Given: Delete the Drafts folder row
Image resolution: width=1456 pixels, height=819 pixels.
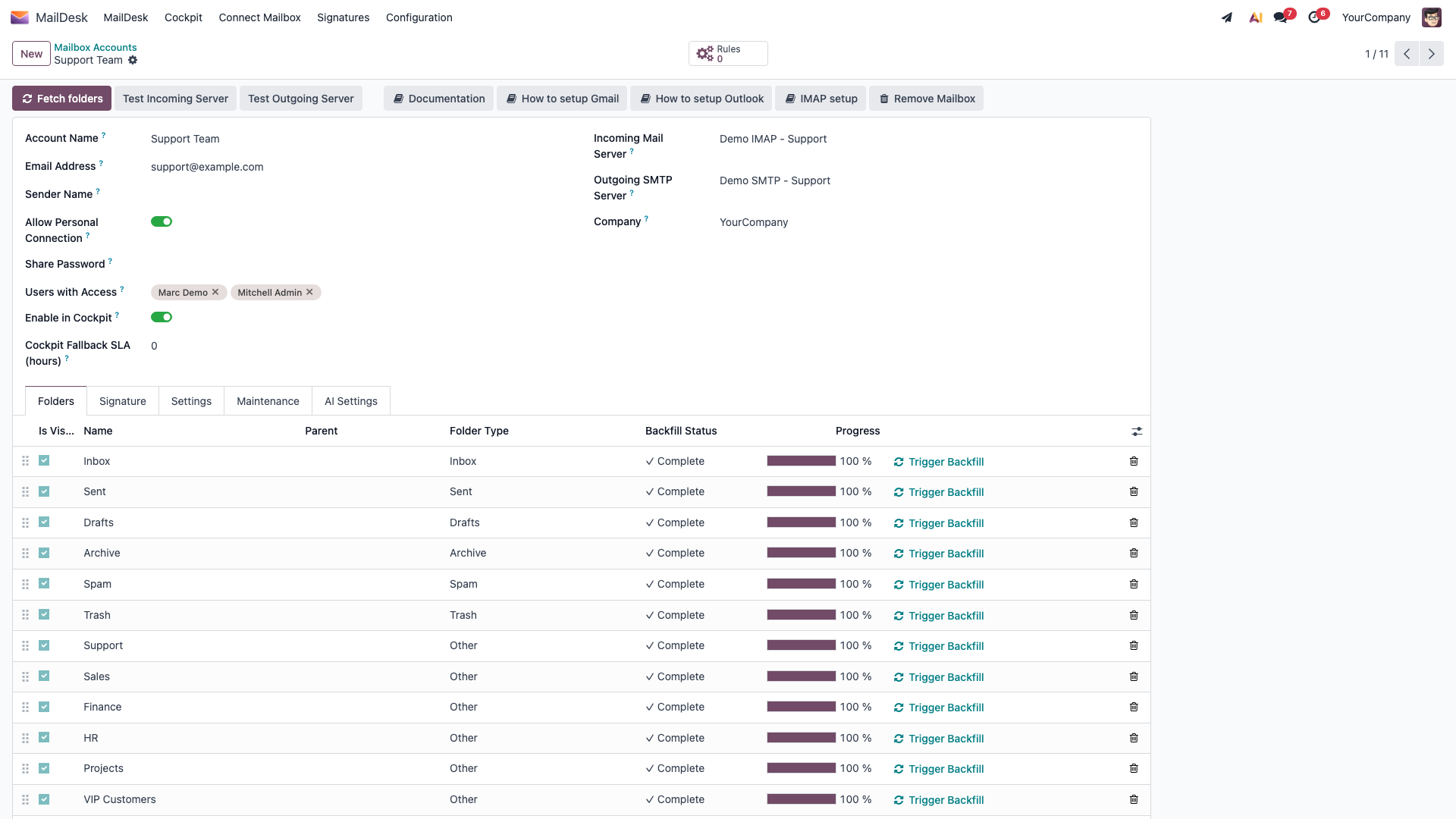Looking at the screenshot, I should [x=1134, y=522].
